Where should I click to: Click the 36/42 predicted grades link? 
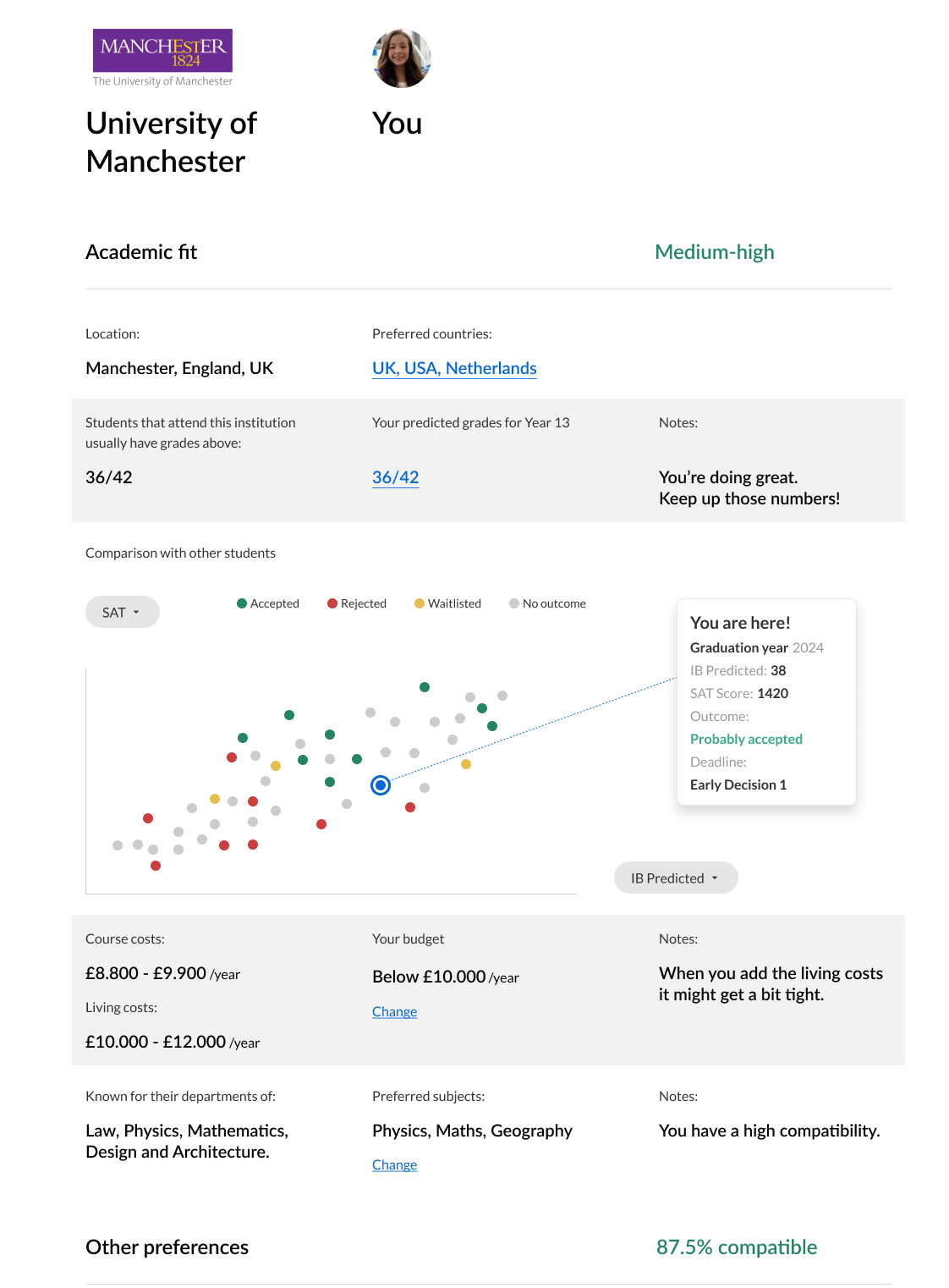pyautogui.click(x=395, y=477)
